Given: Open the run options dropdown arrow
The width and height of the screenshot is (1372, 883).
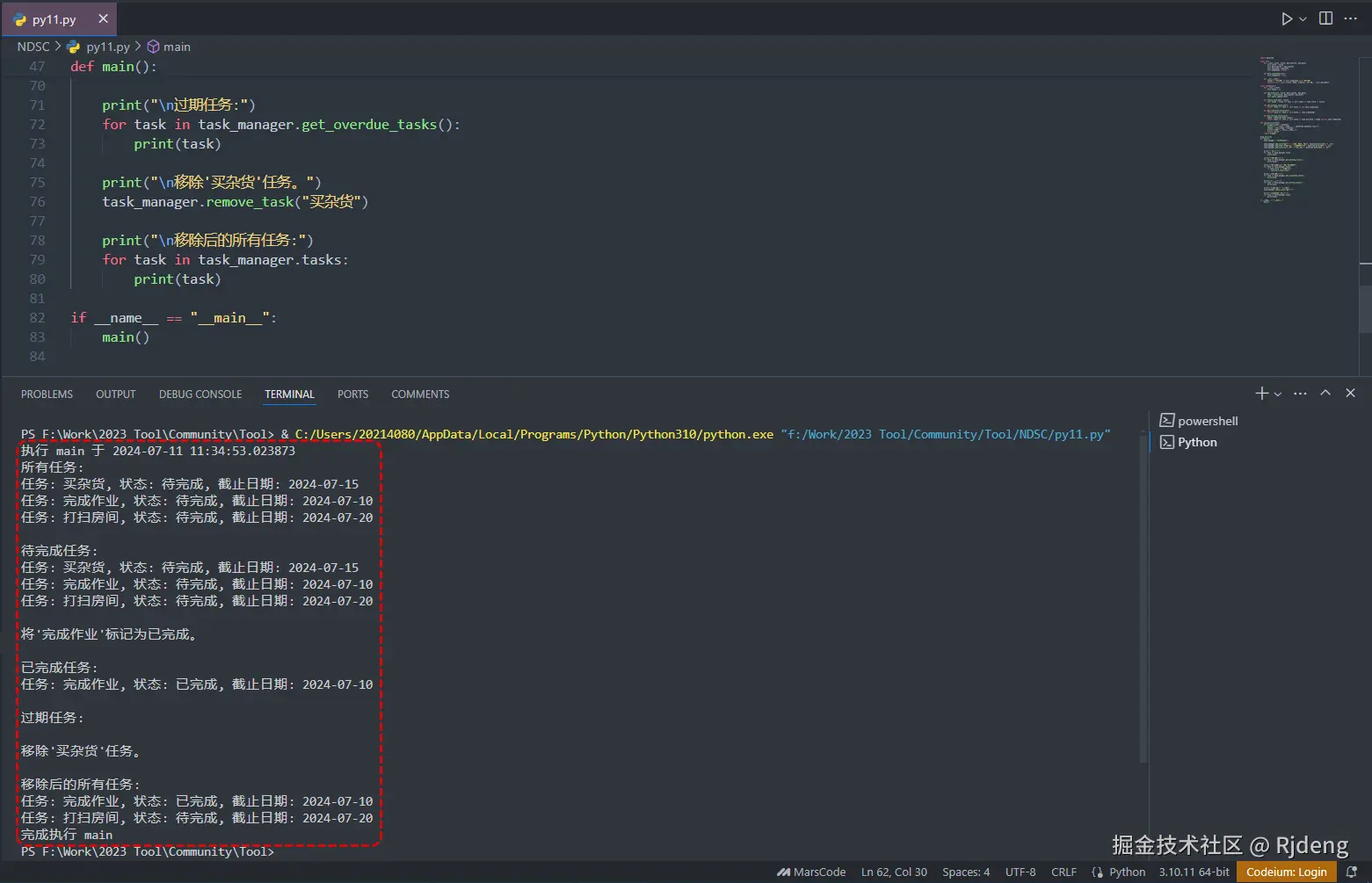Looking at the screenshot, I should pyautogui.click(x=1303, y=18).
